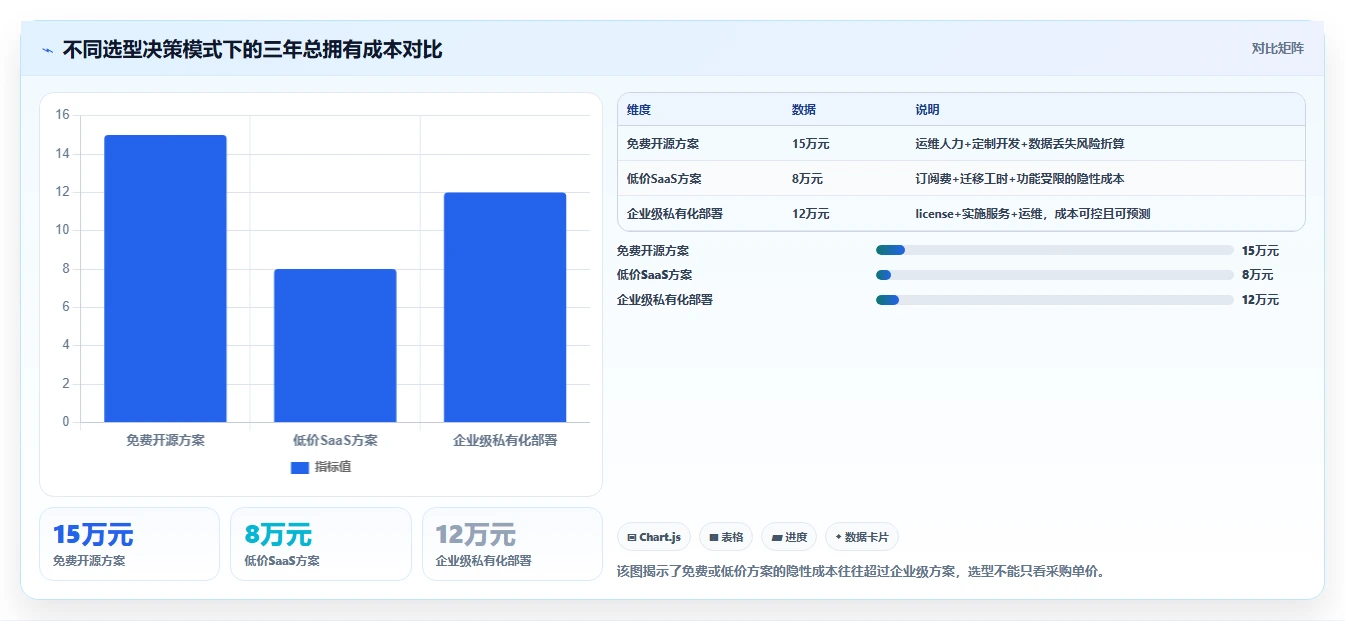Toggle the 指标值 legend color box
This screenshot has height=621, width=1345.
(300, 467)
